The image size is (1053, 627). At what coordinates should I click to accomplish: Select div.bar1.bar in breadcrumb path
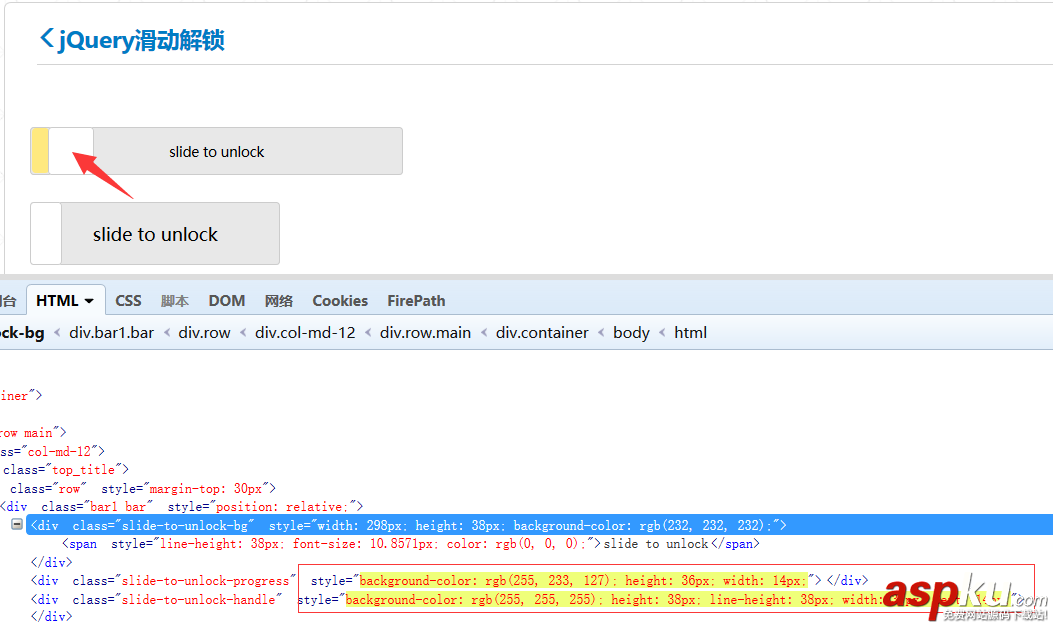(x=111, y=332)
